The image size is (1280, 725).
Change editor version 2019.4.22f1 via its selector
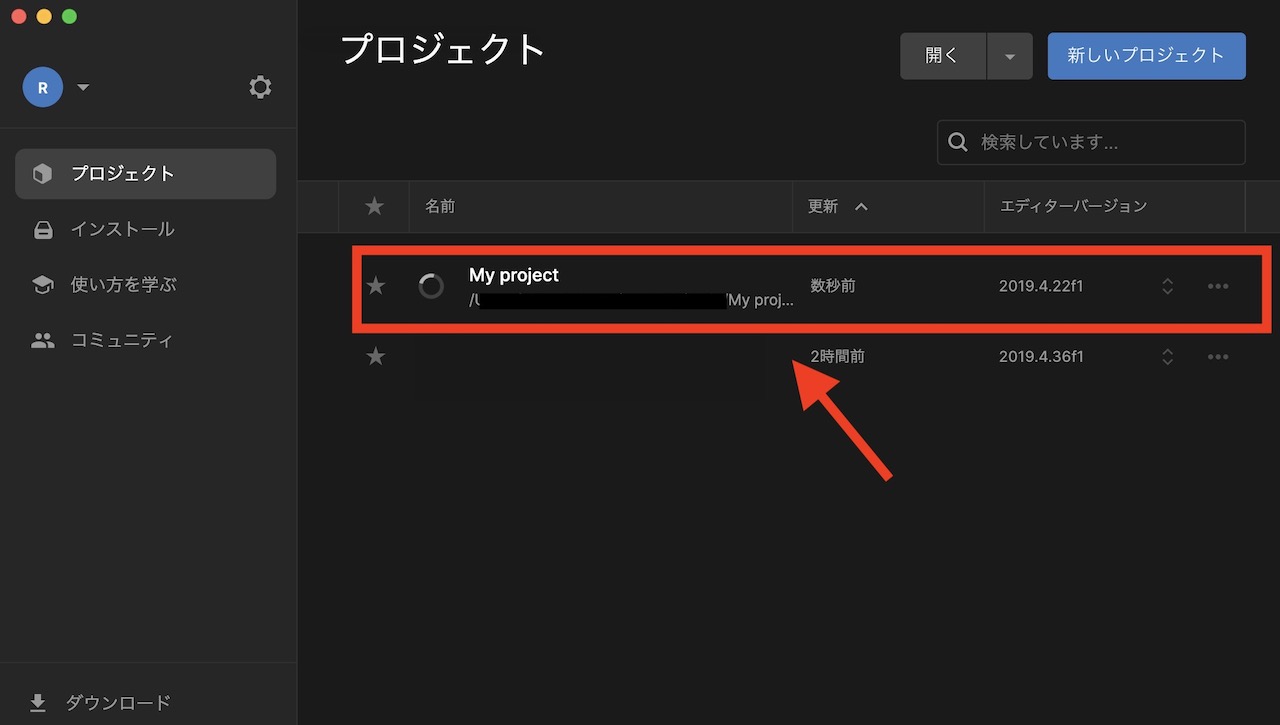[x=1167, y=286]
